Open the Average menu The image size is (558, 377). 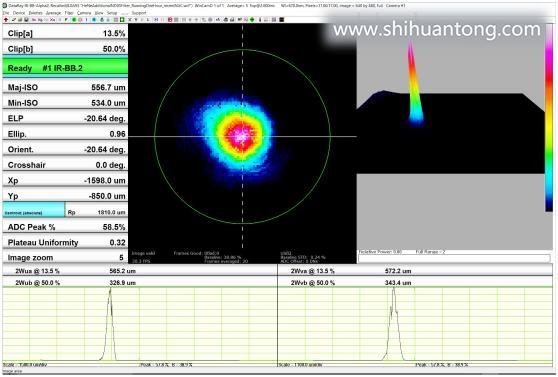pos(53,13)
